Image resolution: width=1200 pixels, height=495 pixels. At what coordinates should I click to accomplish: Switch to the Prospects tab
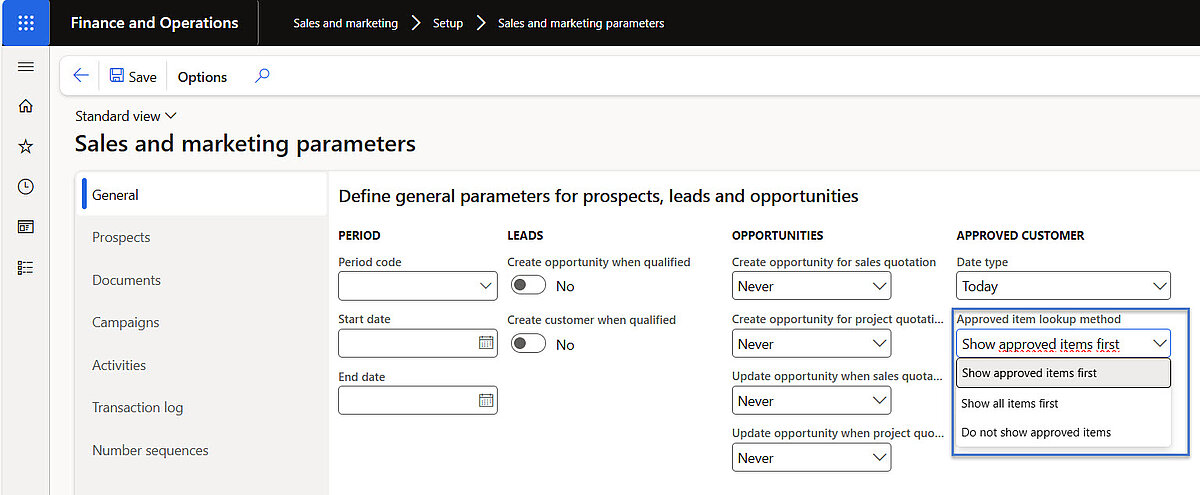[x=121, y=238]
